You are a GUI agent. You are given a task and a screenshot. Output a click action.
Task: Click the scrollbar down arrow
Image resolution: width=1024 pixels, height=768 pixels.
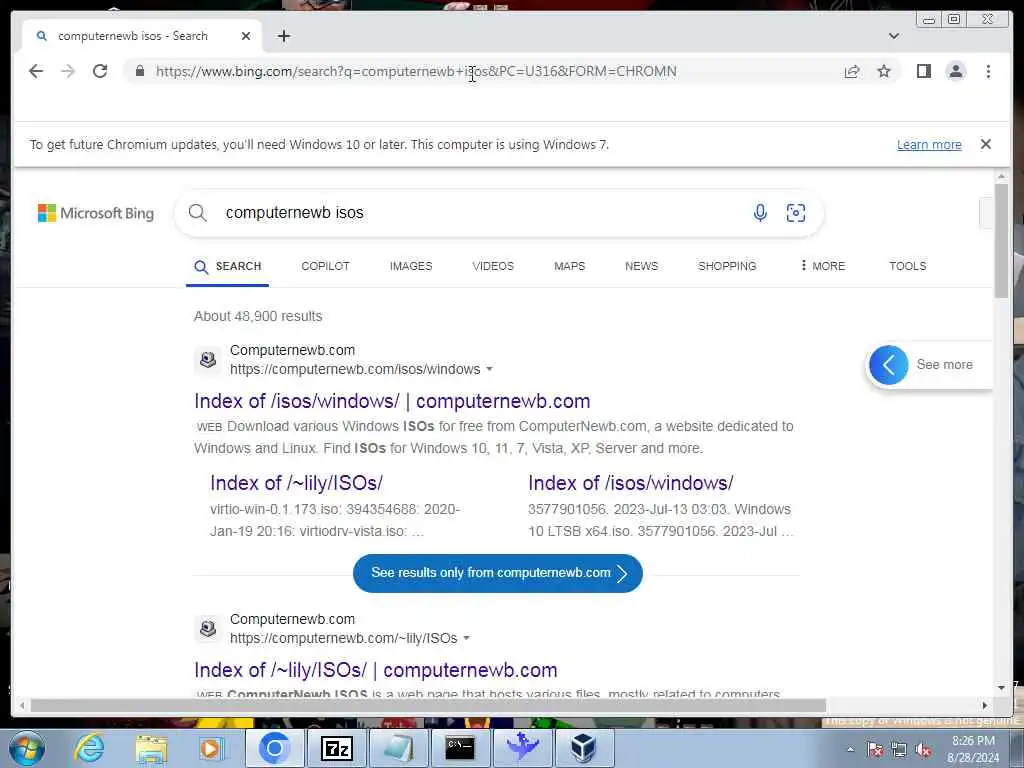coord(1001,688)
